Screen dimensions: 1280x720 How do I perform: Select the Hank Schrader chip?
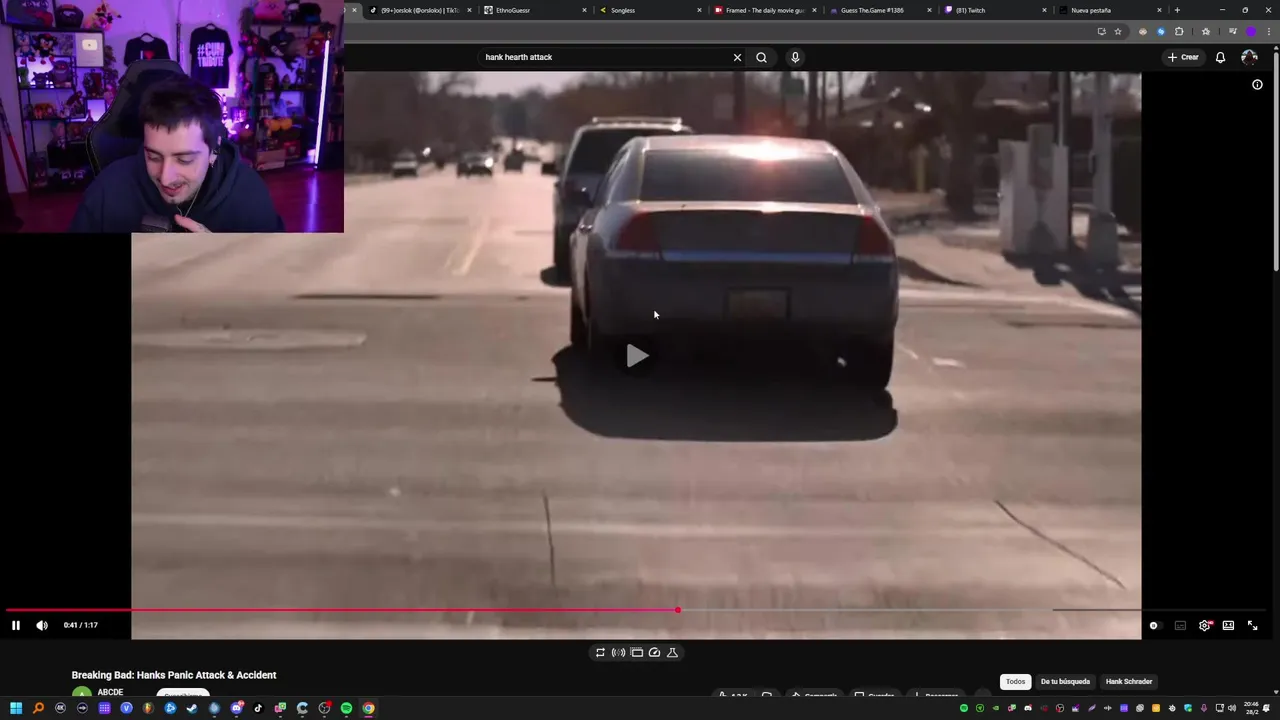(x=1129, y=682)
